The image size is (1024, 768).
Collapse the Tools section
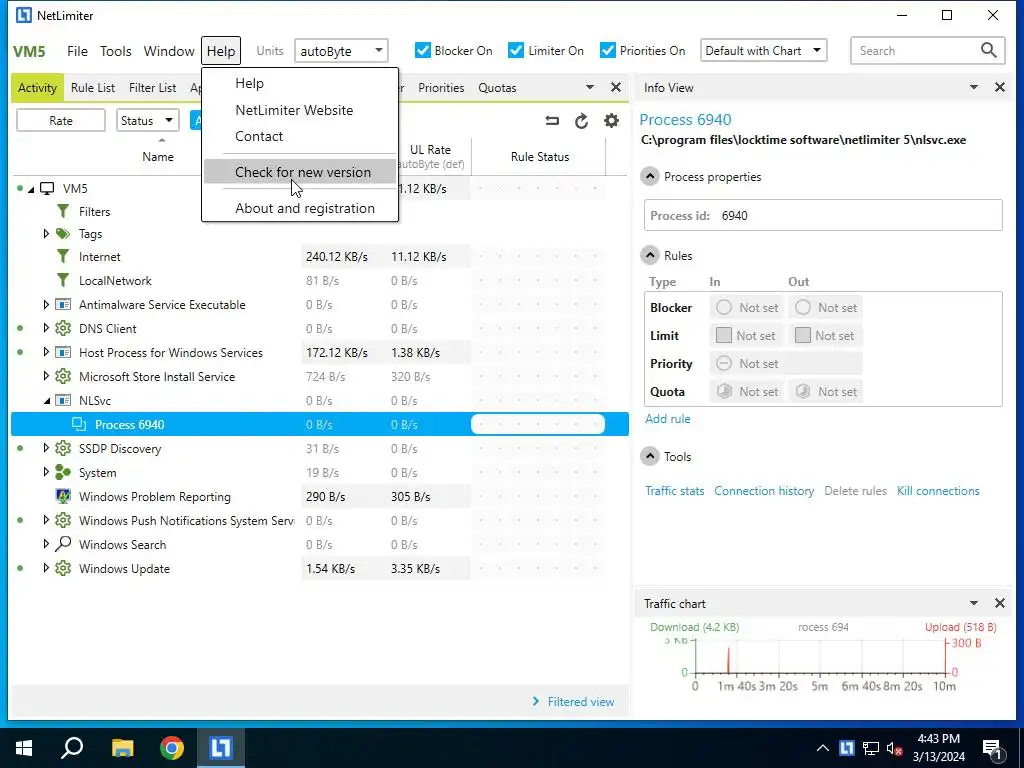pos(650,456)
